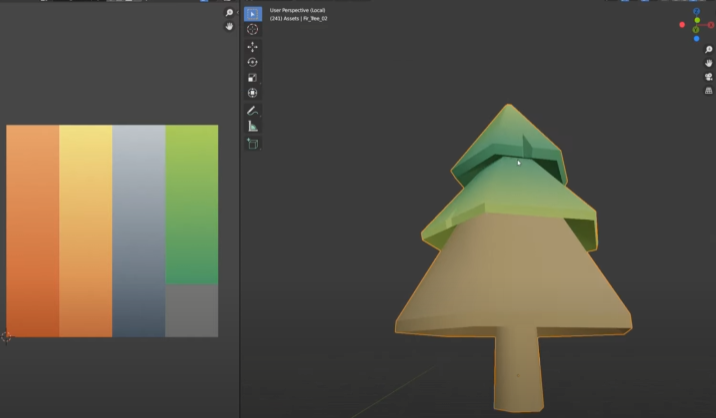Image resolution: width=716 pixels, height=418 pixels.
Task: Toggle perspective/orthographic view grid icon
Action: tap(708, 90)
